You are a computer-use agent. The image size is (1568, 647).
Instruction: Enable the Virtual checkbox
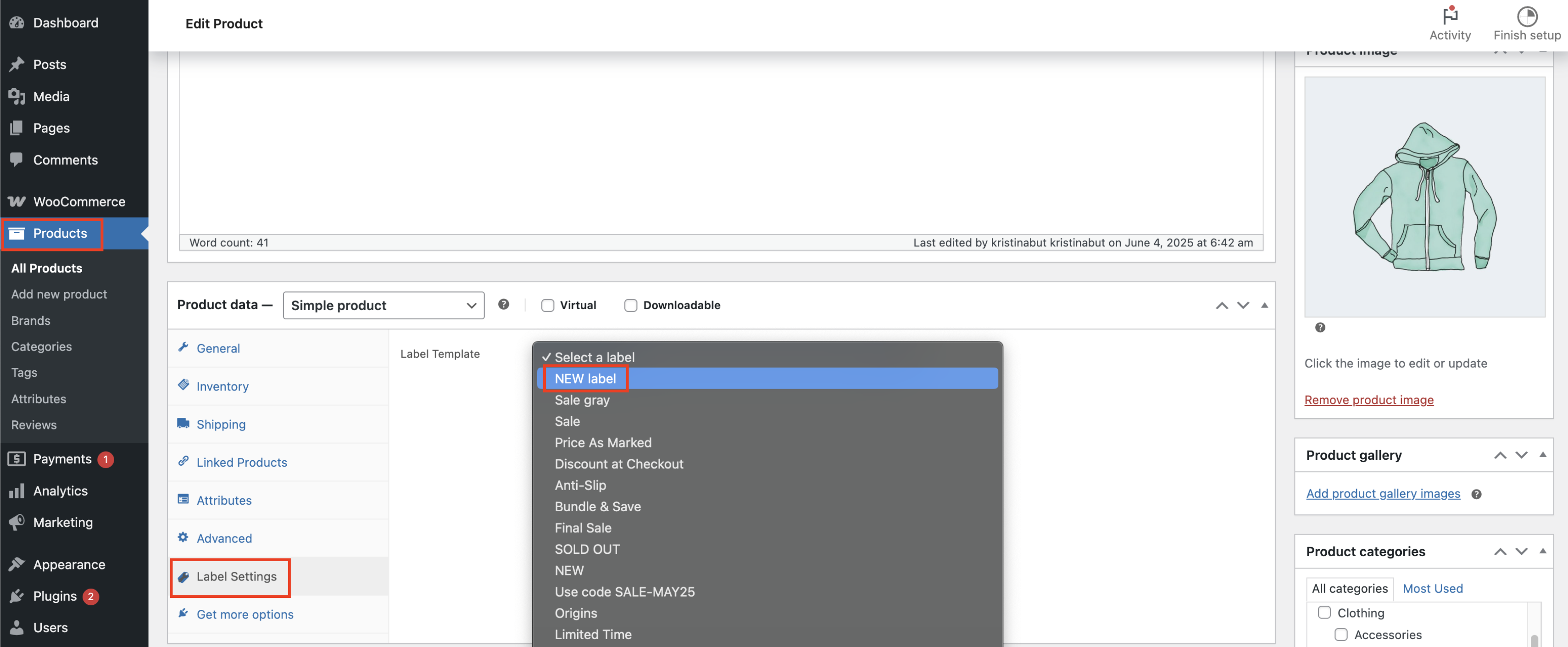tap(547, 306)
